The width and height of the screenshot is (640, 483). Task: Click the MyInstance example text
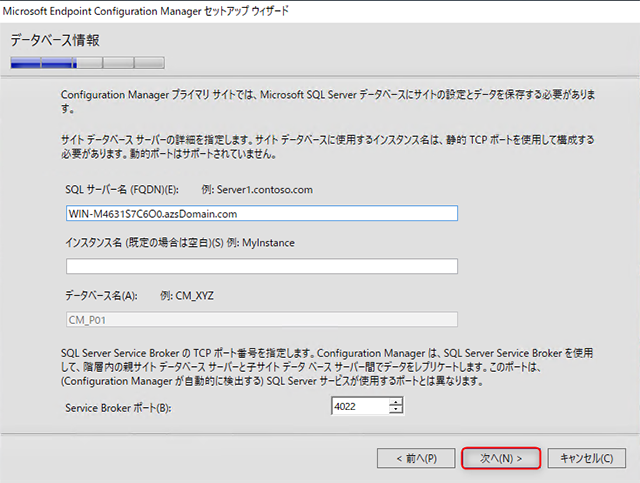(264, 243)
